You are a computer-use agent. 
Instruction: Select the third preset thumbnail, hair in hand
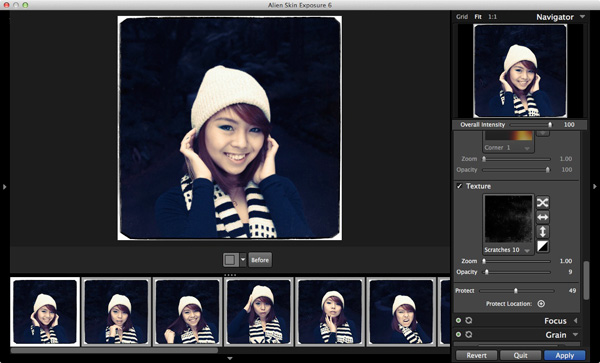(x=188, y=312)
